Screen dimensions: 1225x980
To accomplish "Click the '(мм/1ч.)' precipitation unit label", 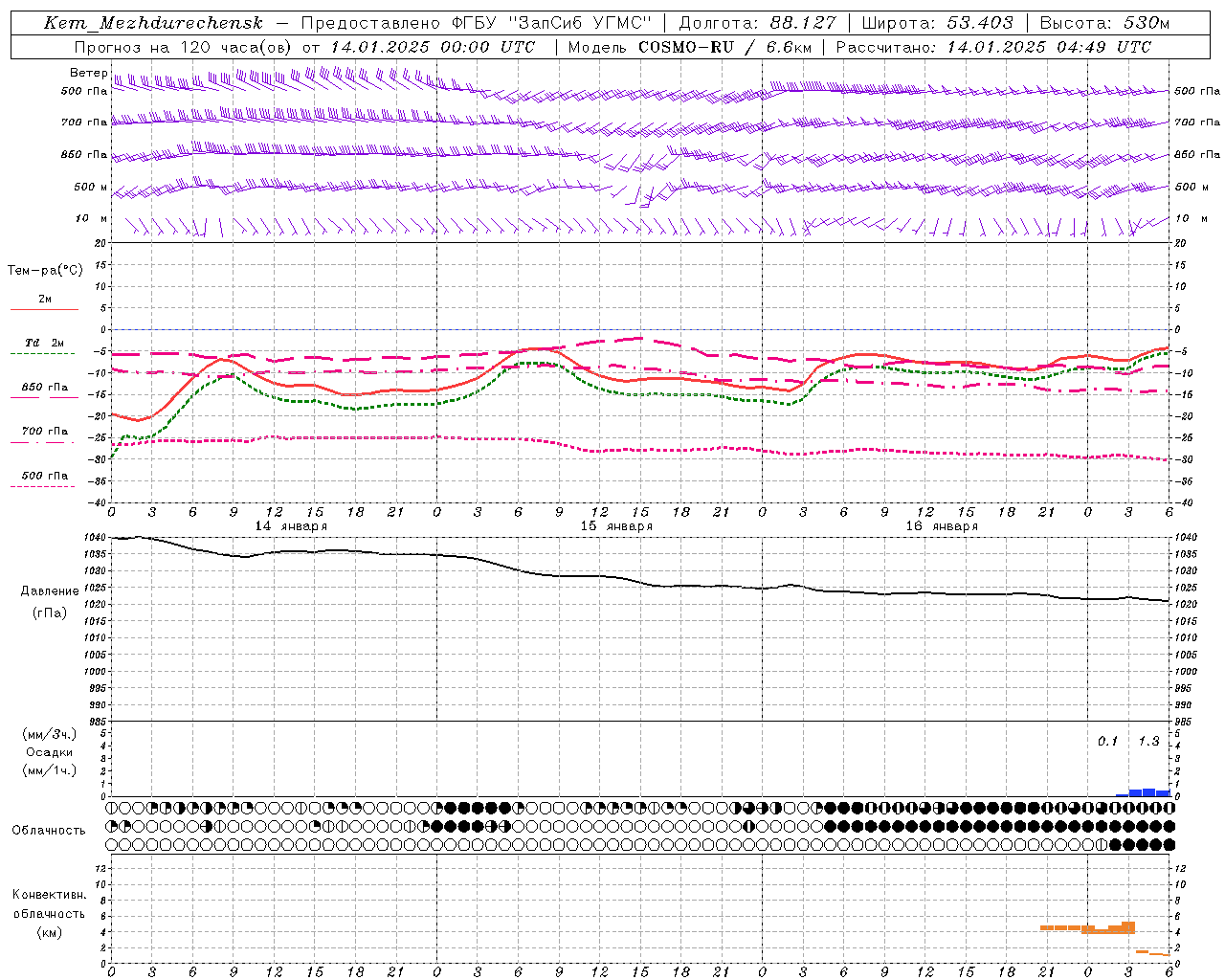I will tap(50, 770).
